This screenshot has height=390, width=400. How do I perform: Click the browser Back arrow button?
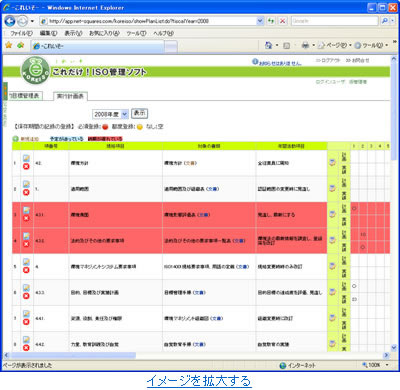tap(10, 21)
